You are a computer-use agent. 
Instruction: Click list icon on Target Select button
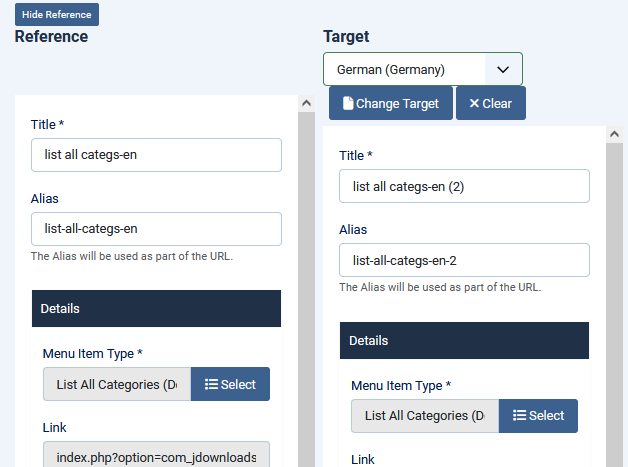(x=519, y=415)
